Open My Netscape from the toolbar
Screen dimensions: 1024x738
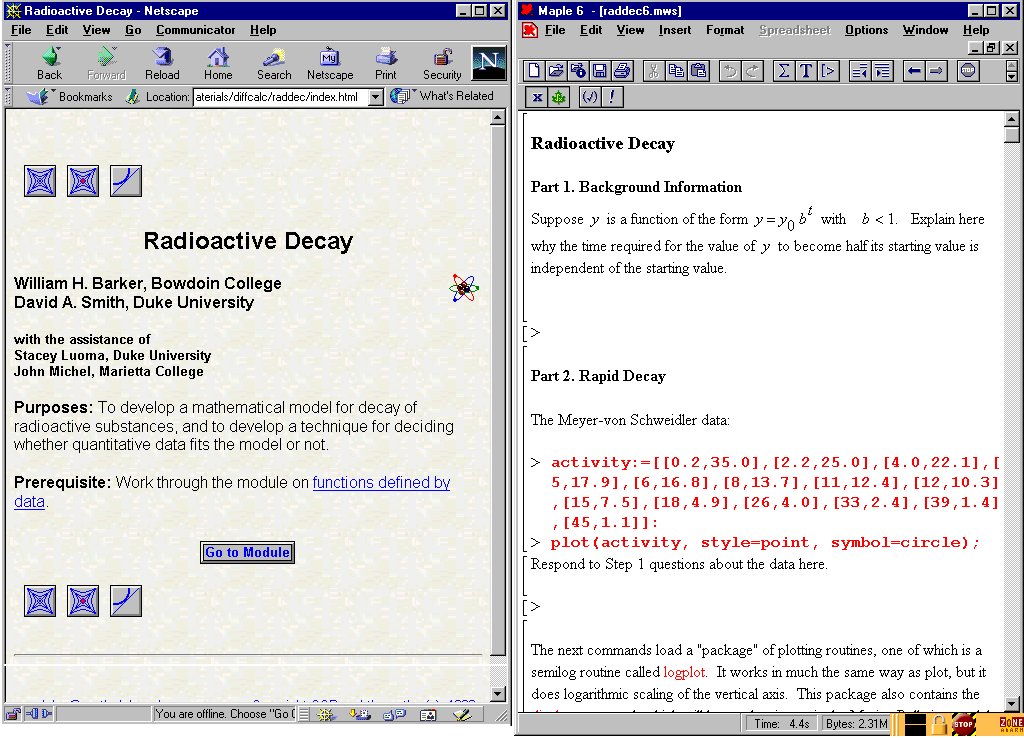(330, 63)
